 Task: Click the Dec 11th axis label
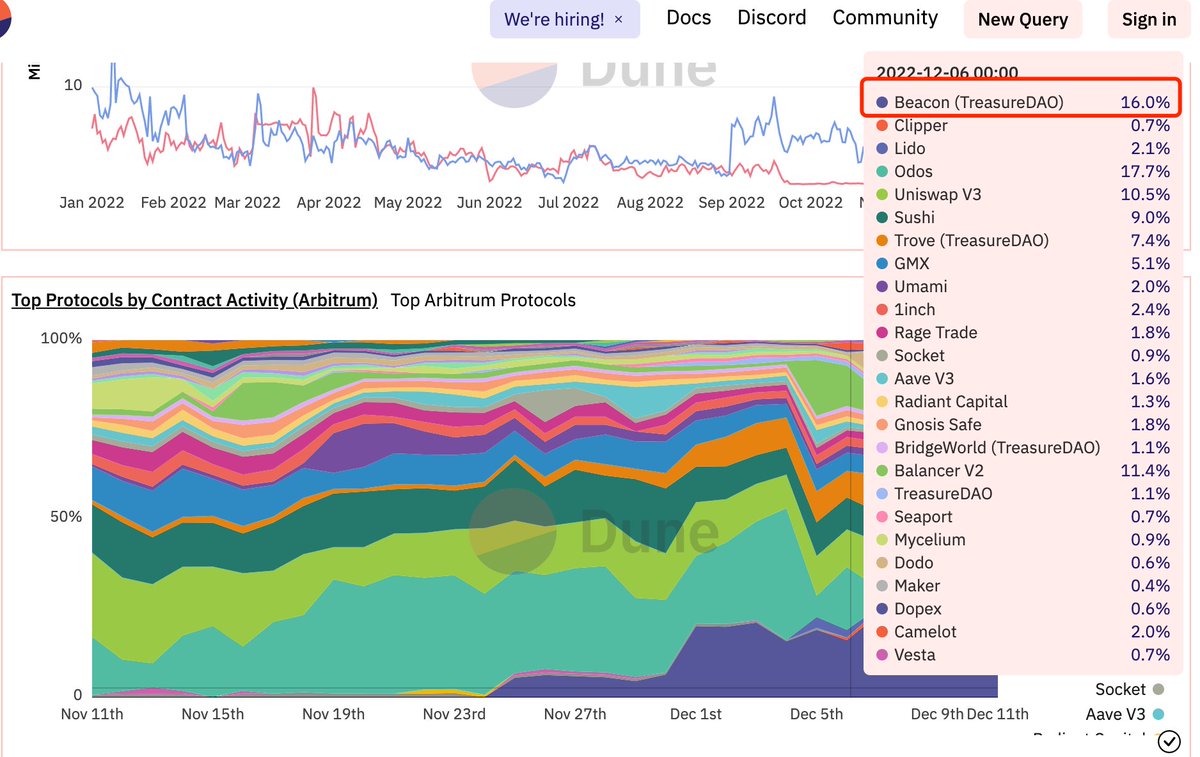pos(998,714)
